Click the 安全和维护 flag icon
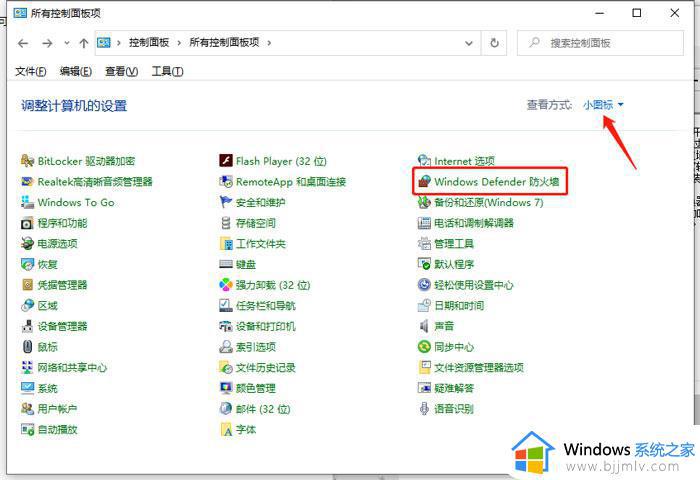 226,202
